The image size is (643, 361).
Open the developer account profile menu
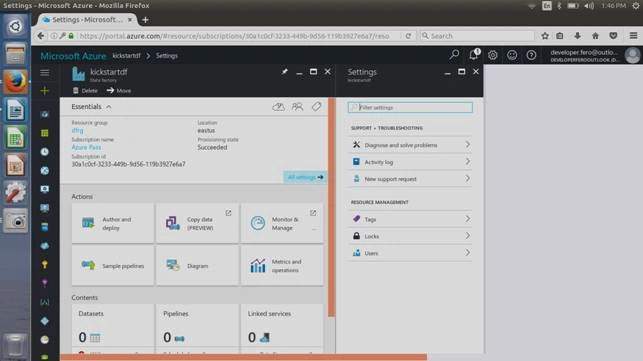(x=594, y=55)
